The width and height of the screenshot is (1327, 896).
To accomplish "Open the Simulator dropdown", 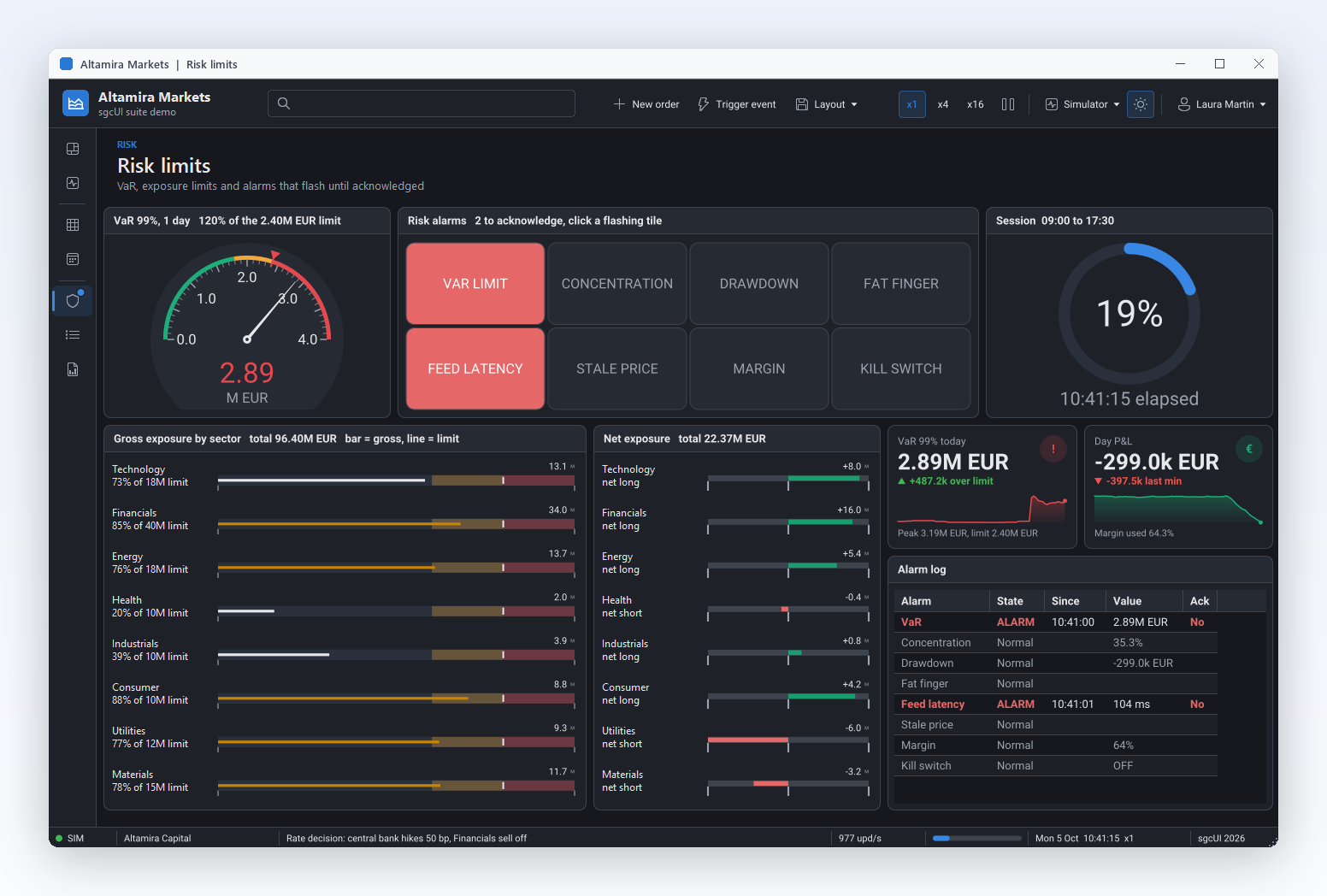I will (x=1082, y=104).
